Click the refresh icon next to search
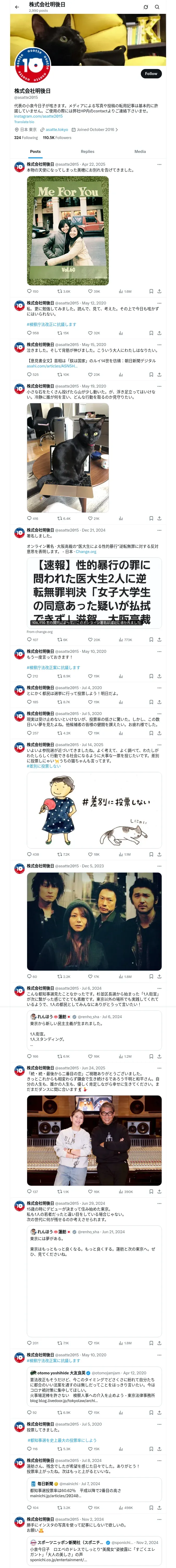Image resolution: width=176 pixels, height=1568 pixels. (146, 7)
